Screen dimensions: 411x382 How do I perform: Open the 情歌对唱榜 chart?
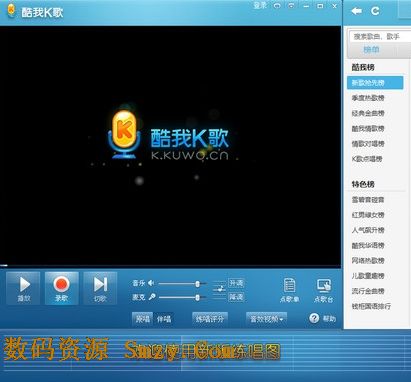(x=368, y=144)
